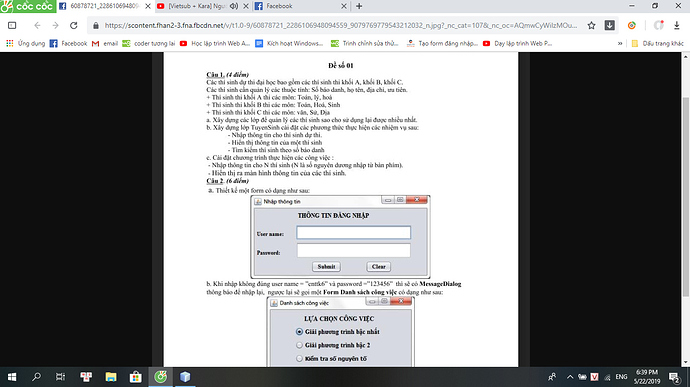Go back using the back arrow
Viewport: 690px width, 387px height.
(37, 26)
